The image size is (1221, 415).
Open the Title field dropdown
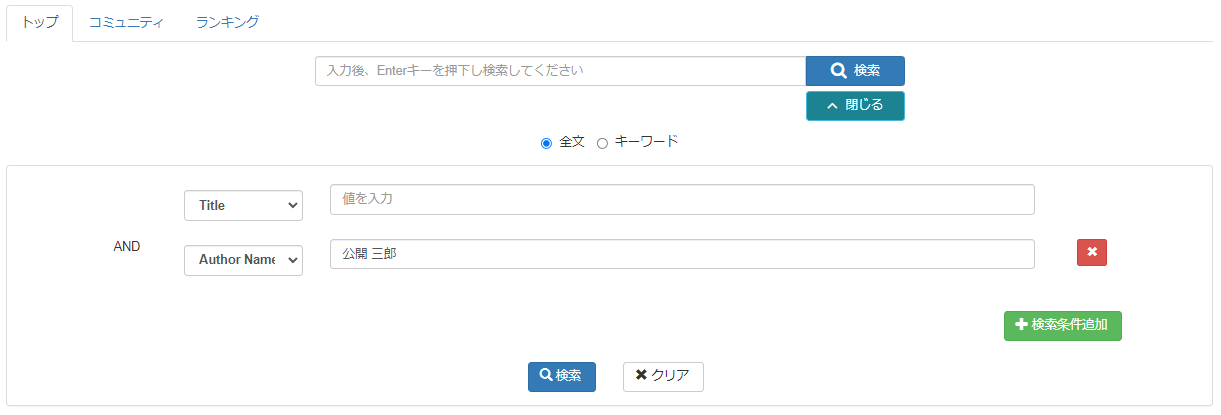pyautogui.click(x=243, y=205)
